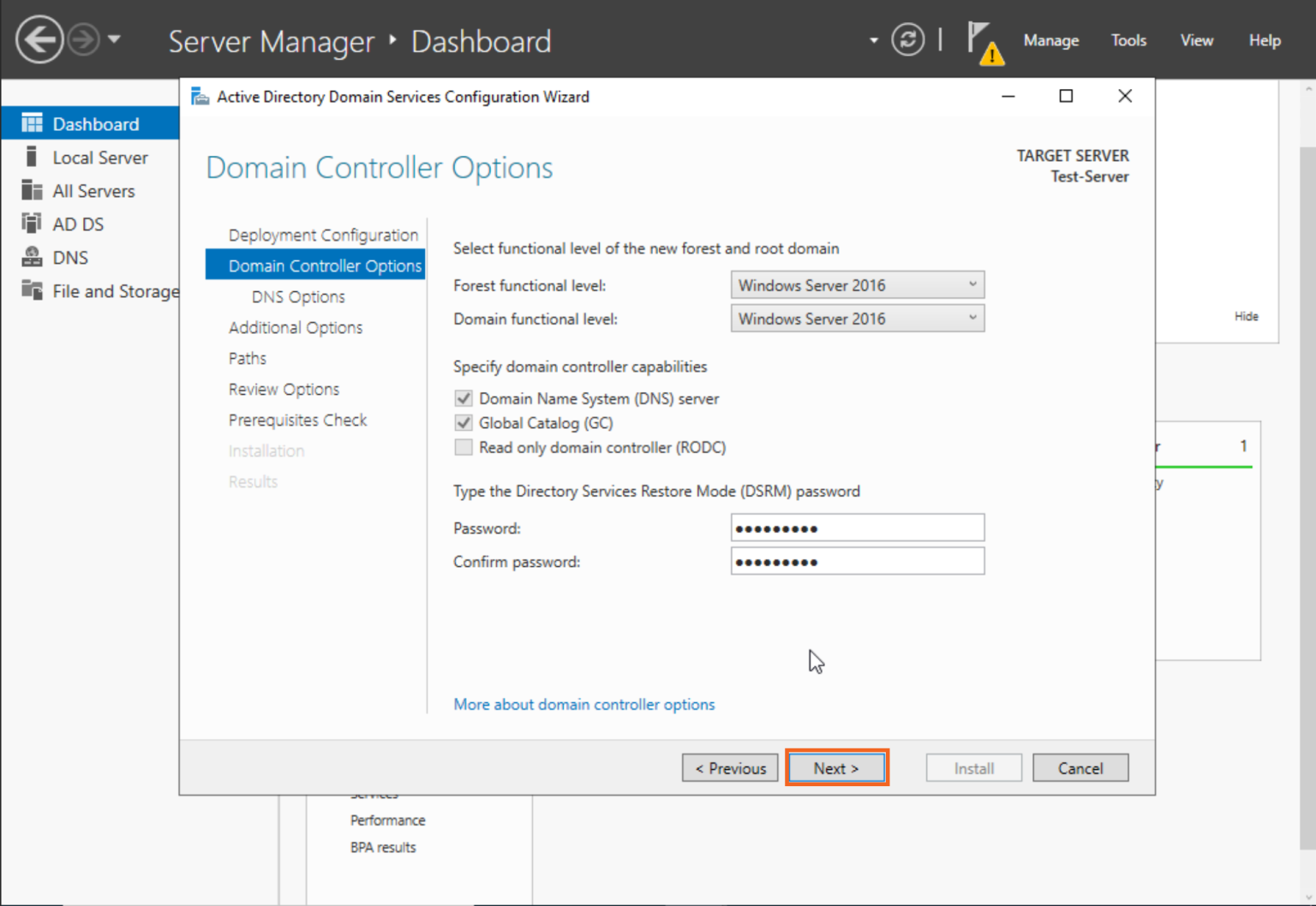This screenshot has width=1316, height=906.
Task: Uncheck Domain Name System (DNS) server
Action: click(x=463, y=397)
